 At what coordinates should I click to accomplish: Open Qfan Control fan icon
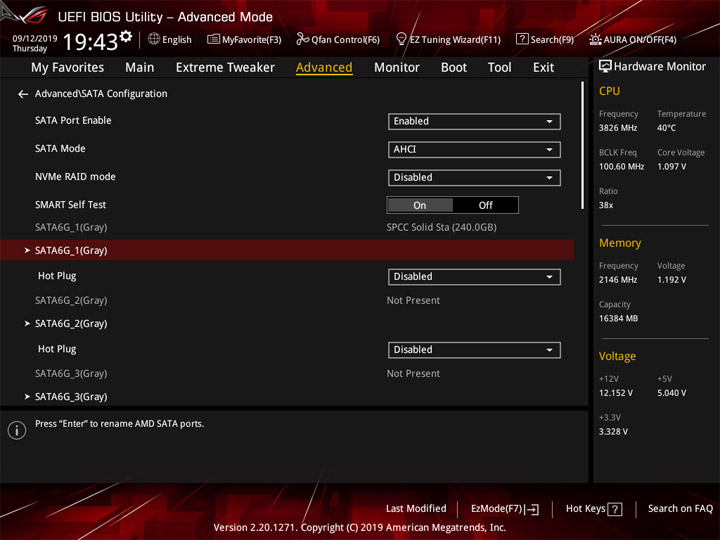tap(302, 39)
